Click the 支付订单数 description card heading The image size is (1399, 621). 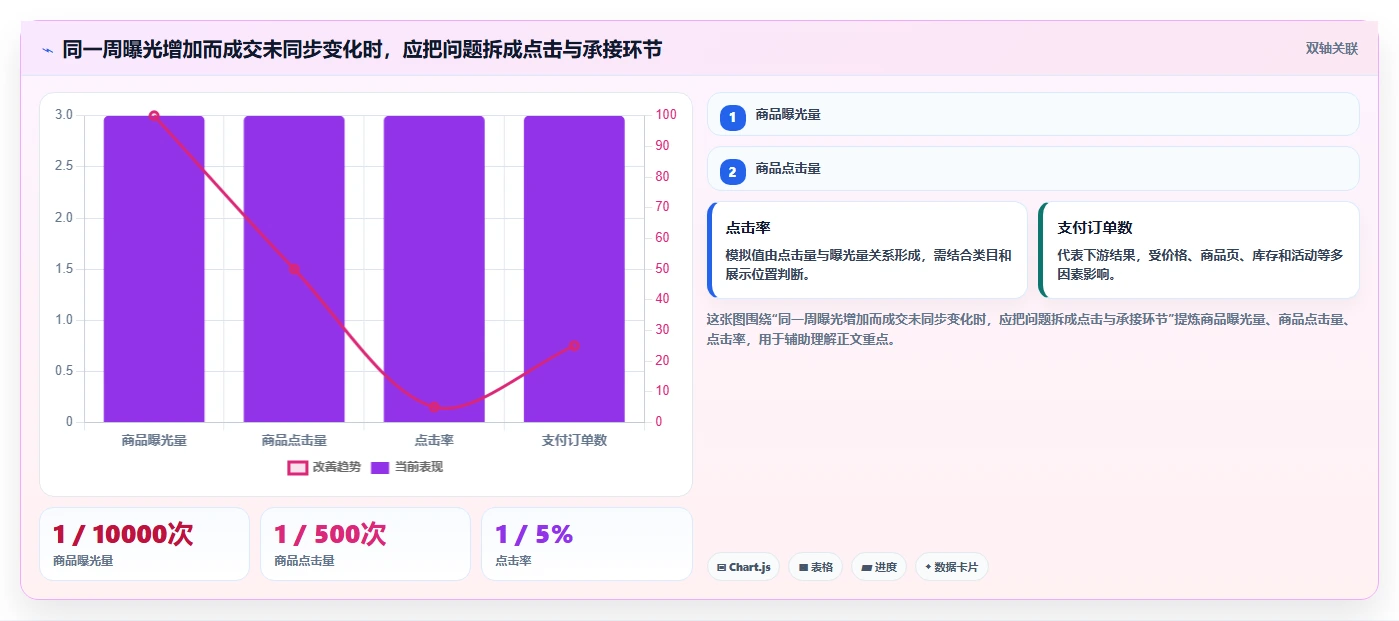tap(1095, 228)
